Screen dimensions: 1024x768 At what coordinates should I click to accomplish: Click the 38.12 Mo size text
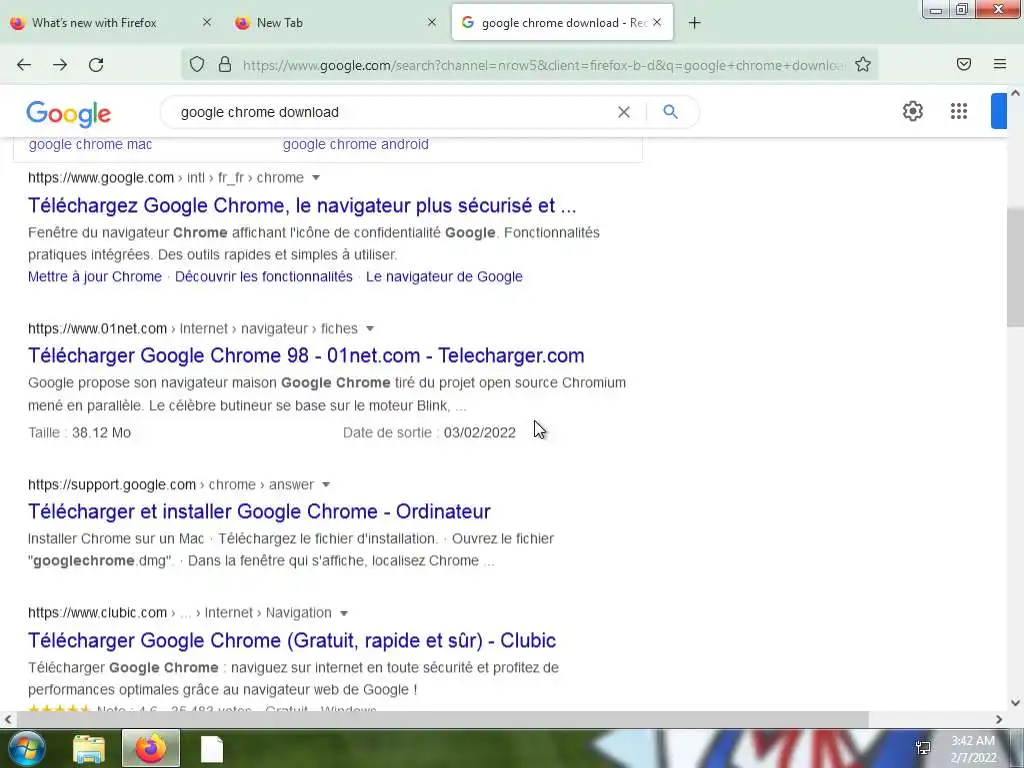pos(101,433)
